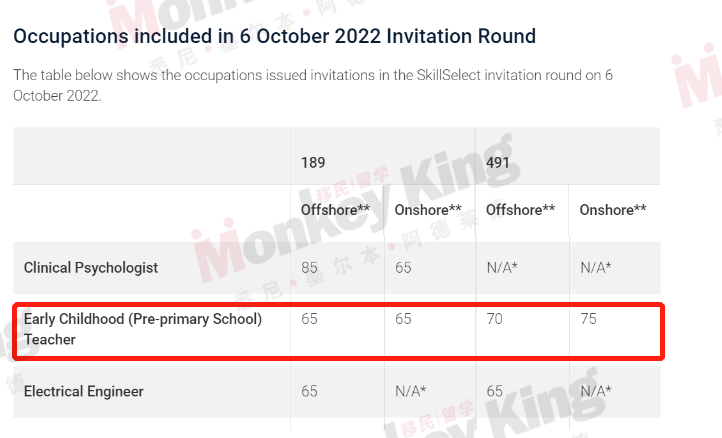The height and width of the screenshot is (438, 722).
Task: Select the 189 visa column header
Action: click(313, 163)
